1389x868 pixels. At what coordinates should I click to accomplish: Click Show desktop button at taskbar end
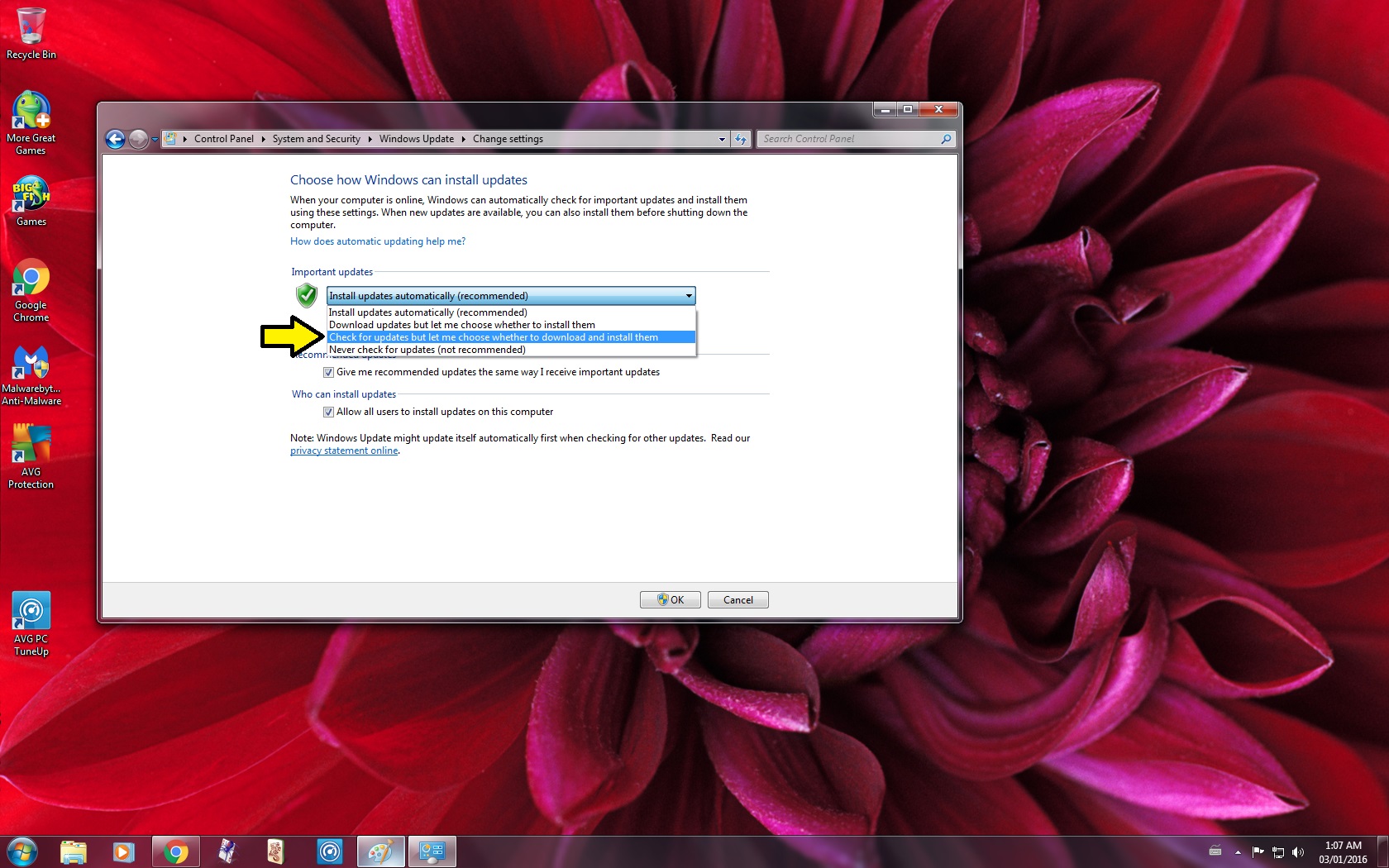pos(1382,852)
